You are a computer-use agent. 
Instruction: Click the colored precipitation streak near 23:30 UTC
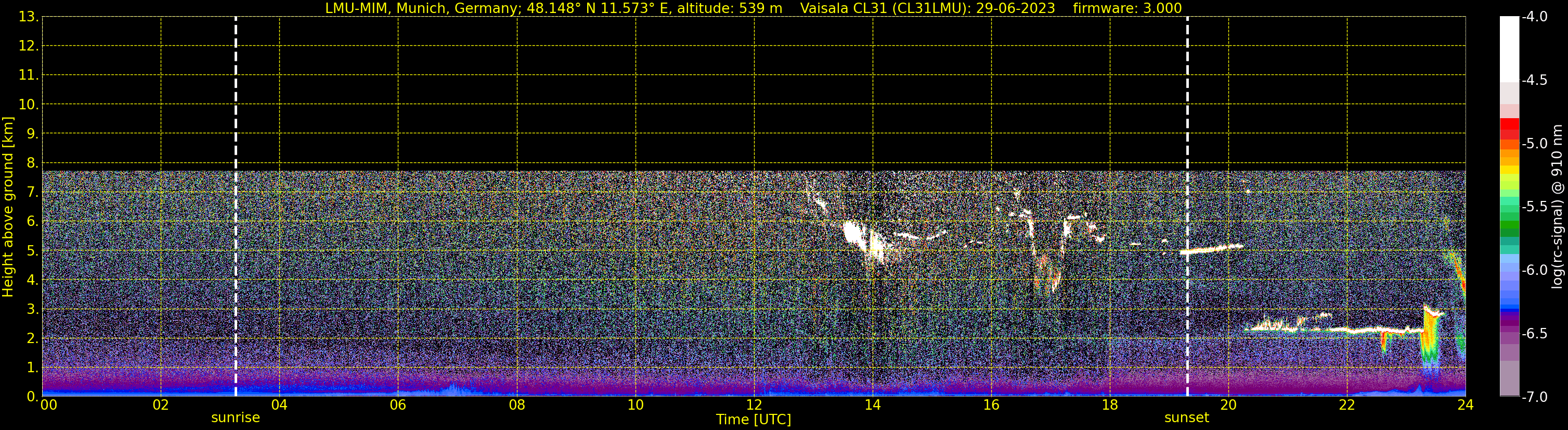[x=1430, y=335]
